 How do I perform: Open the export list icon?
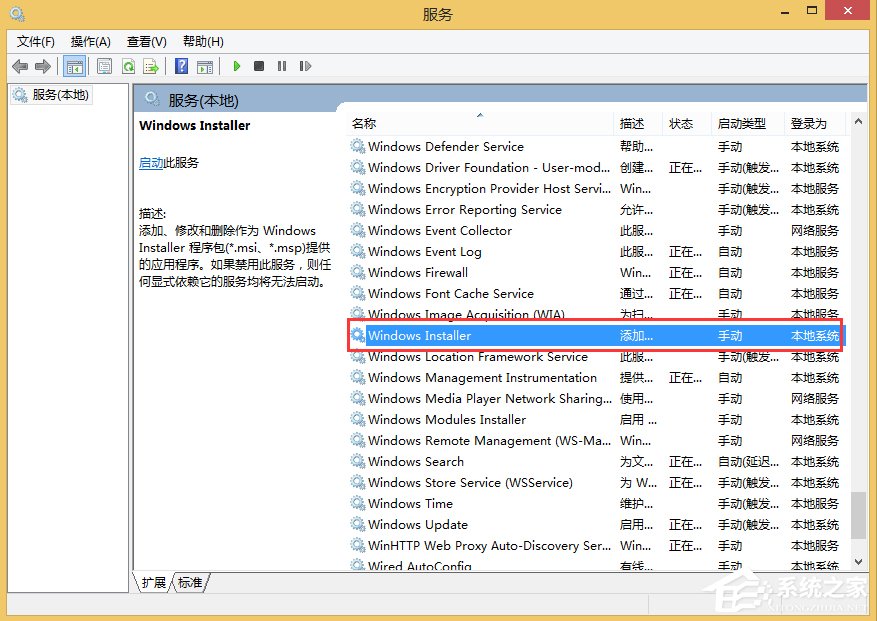coord(151,66)
